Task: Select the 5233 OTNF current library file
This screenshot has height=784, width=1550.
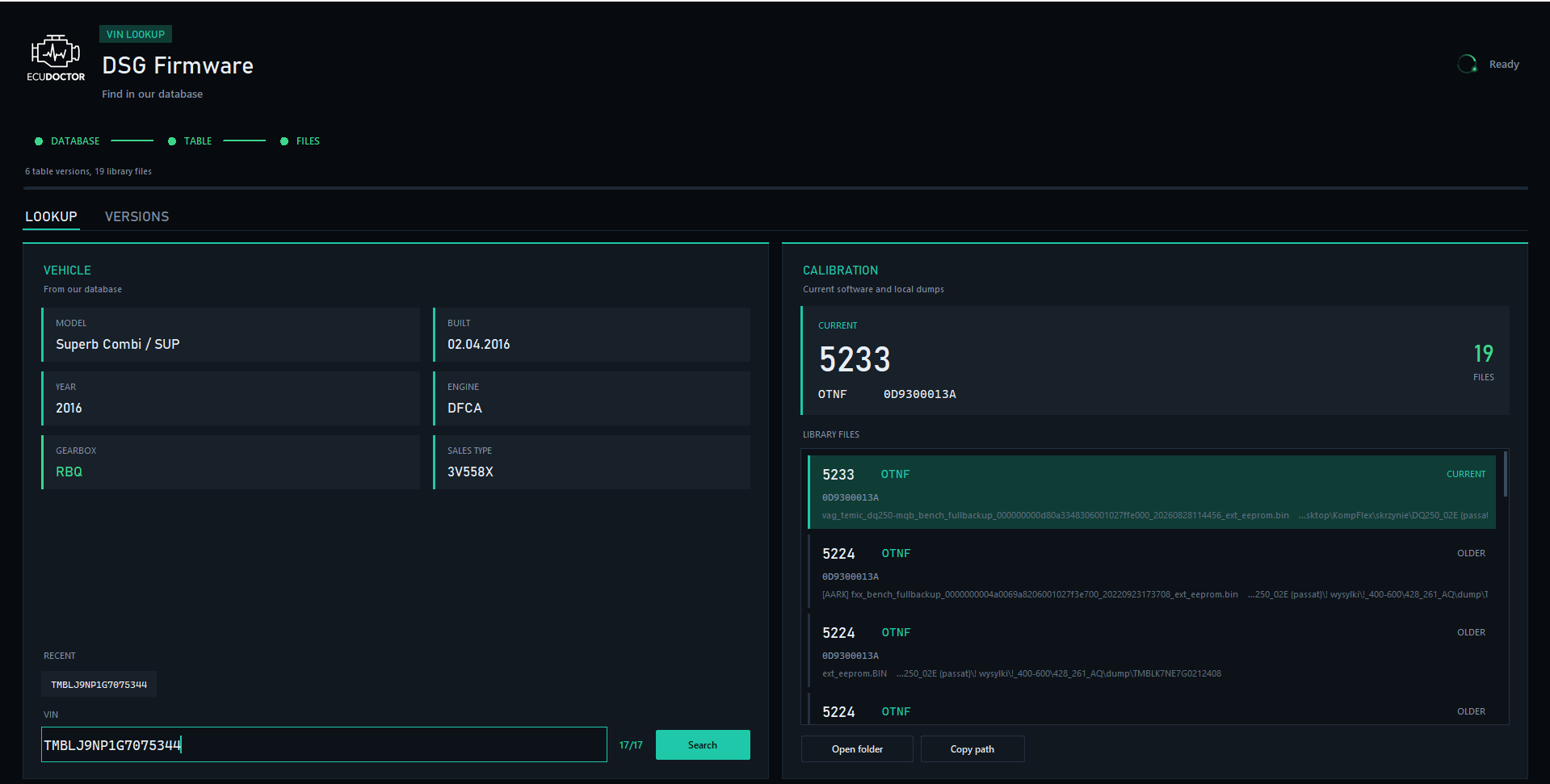Action: 1152,492
